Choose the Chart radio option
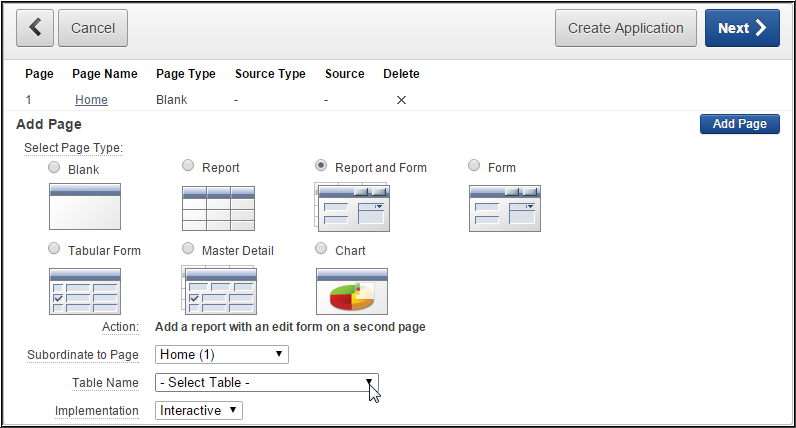Screen dimensions: 796x428 (x=321, y=249)
